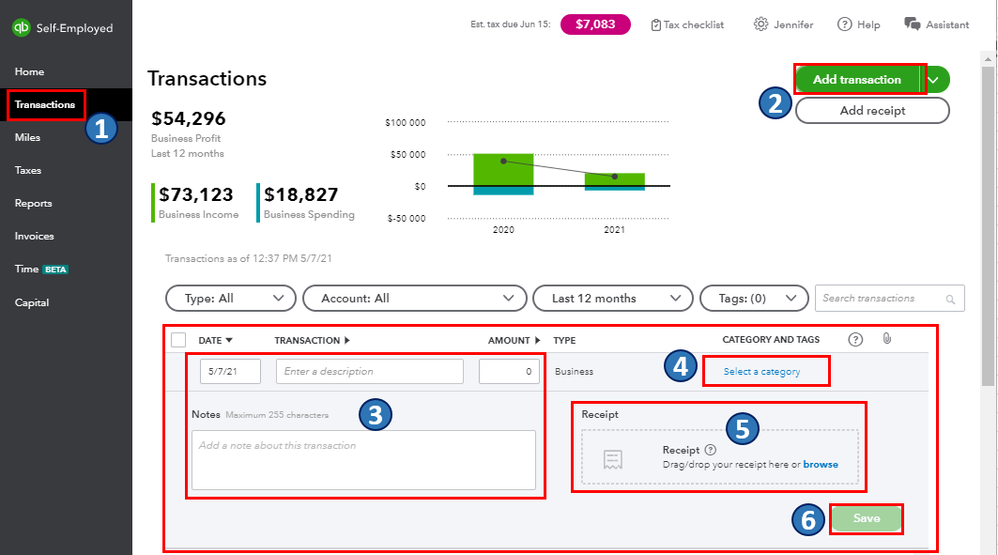Sort by the DATE column header
The width and height of the screenshot is (998, 555).
coord(215,341)
